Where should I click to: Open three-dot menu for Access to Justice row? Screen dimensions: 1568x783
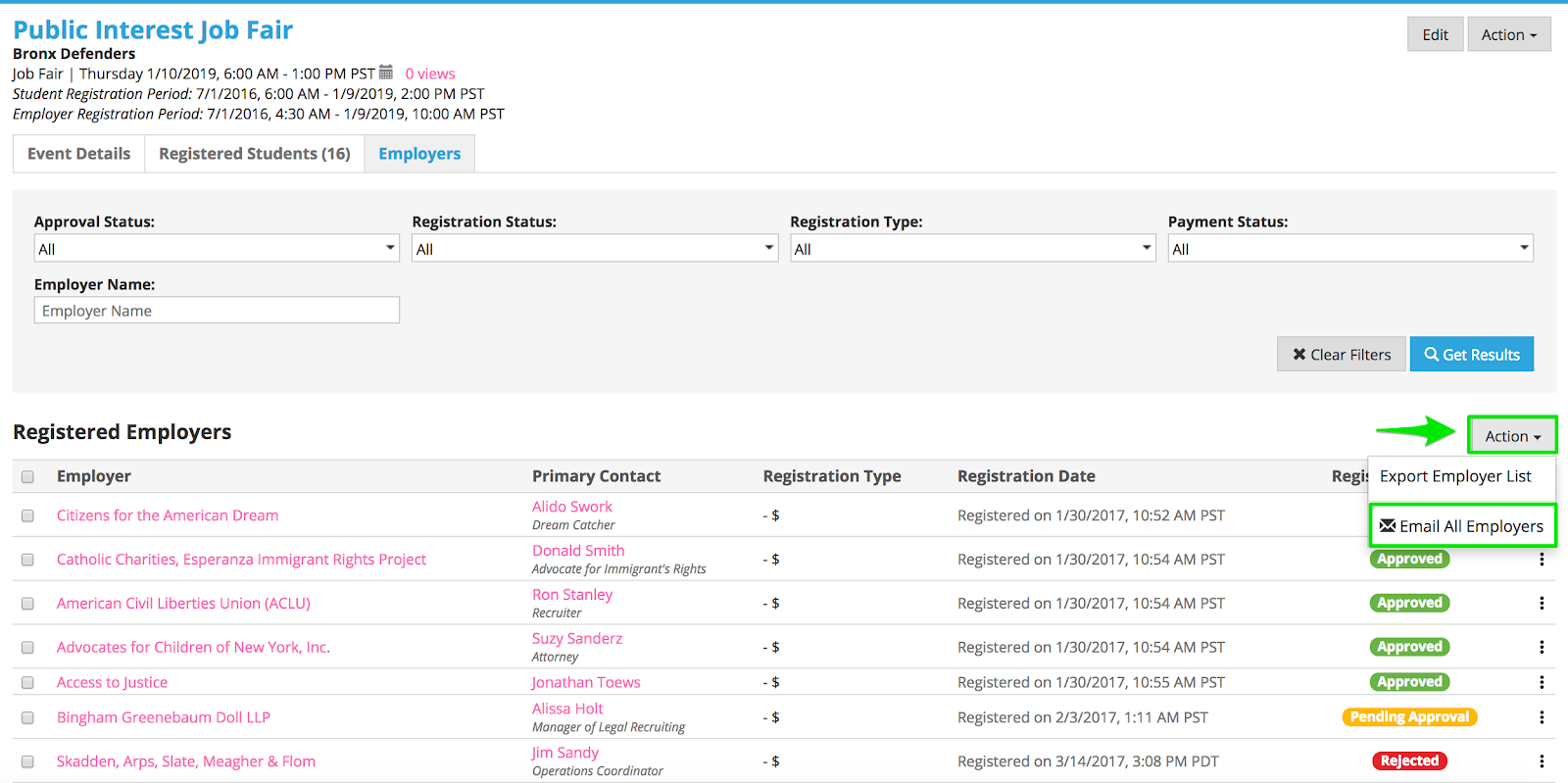coord(1541,682)
